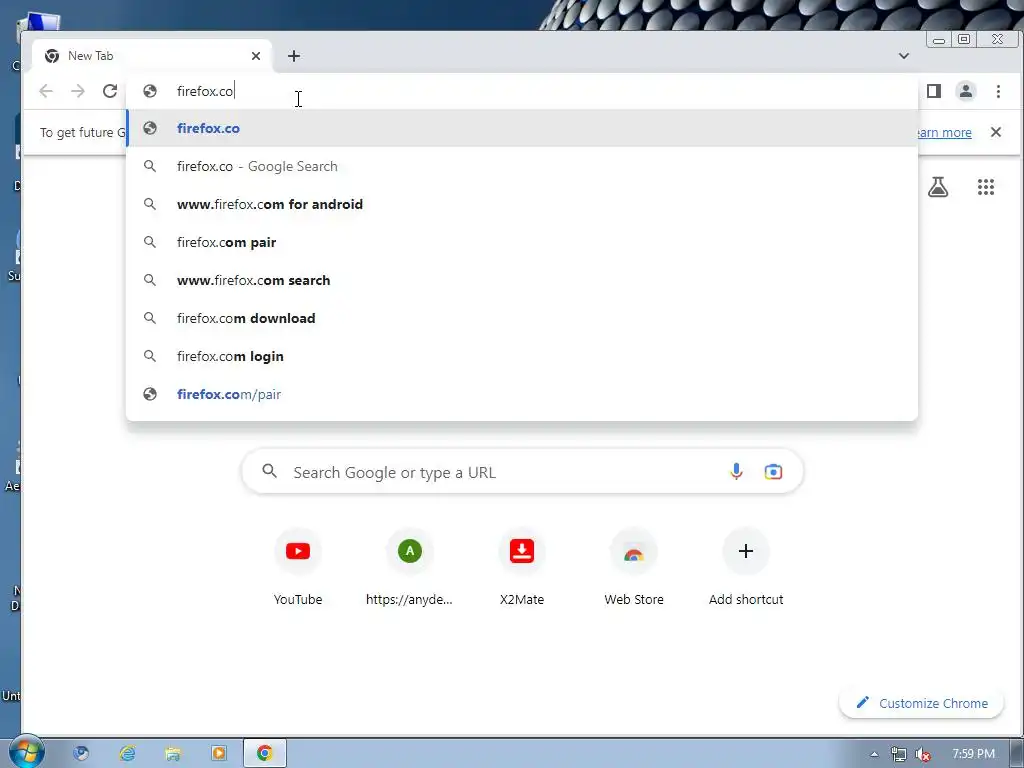Image resolution: width=1024 pixels, height=768 pixels.
Task: Click the 7:59 PM clock
Action: [x=973, y=754]
